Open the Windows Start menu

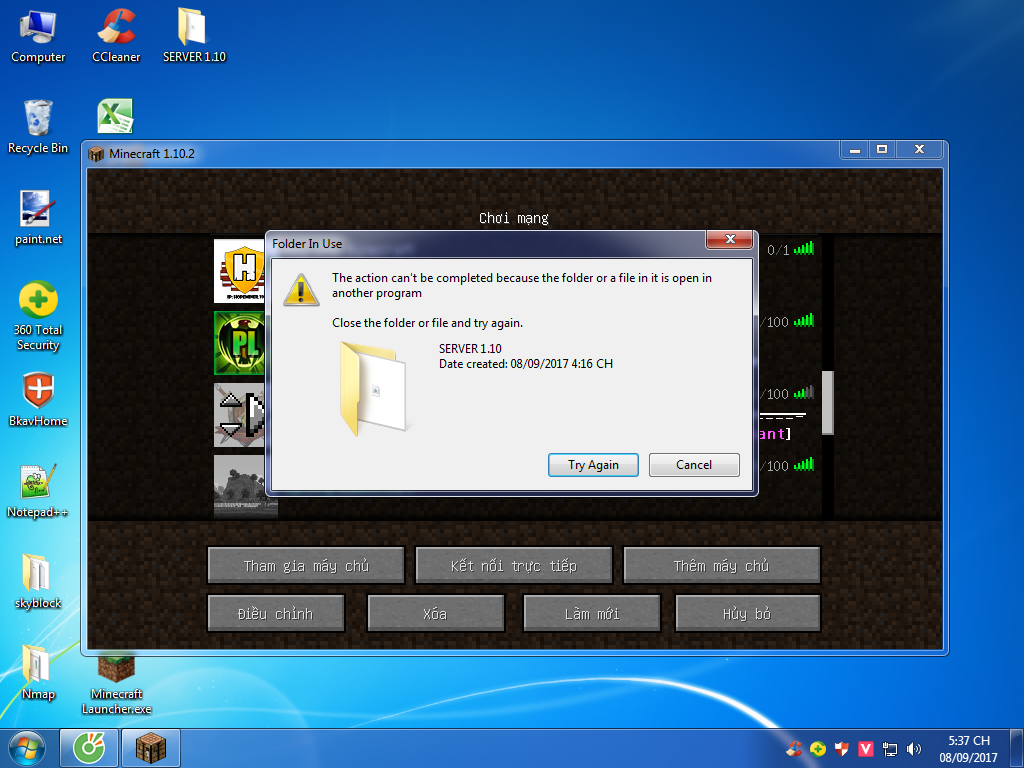[x=27, y=748]
